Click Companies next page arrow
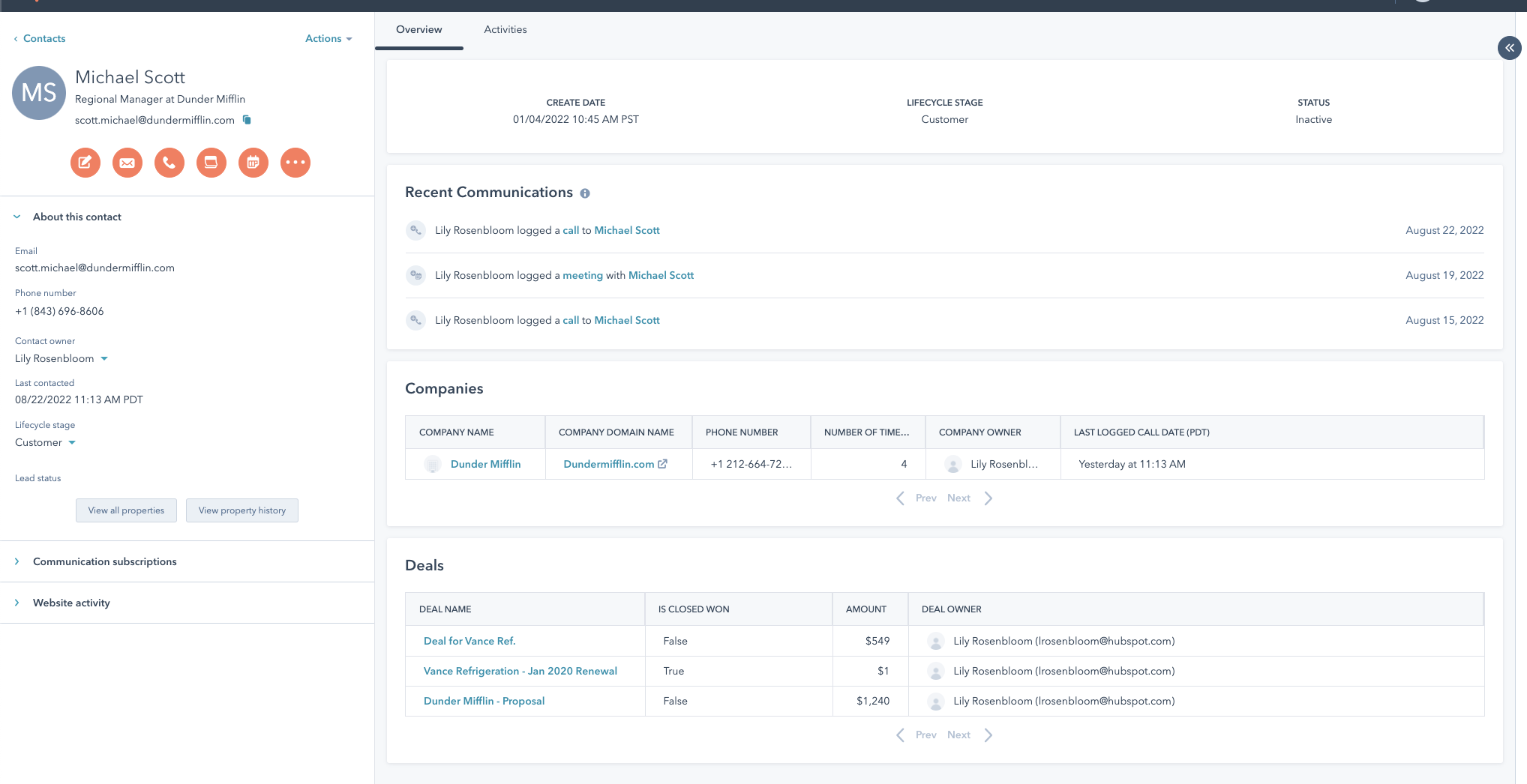1527x784 pixels. point(988,498)
